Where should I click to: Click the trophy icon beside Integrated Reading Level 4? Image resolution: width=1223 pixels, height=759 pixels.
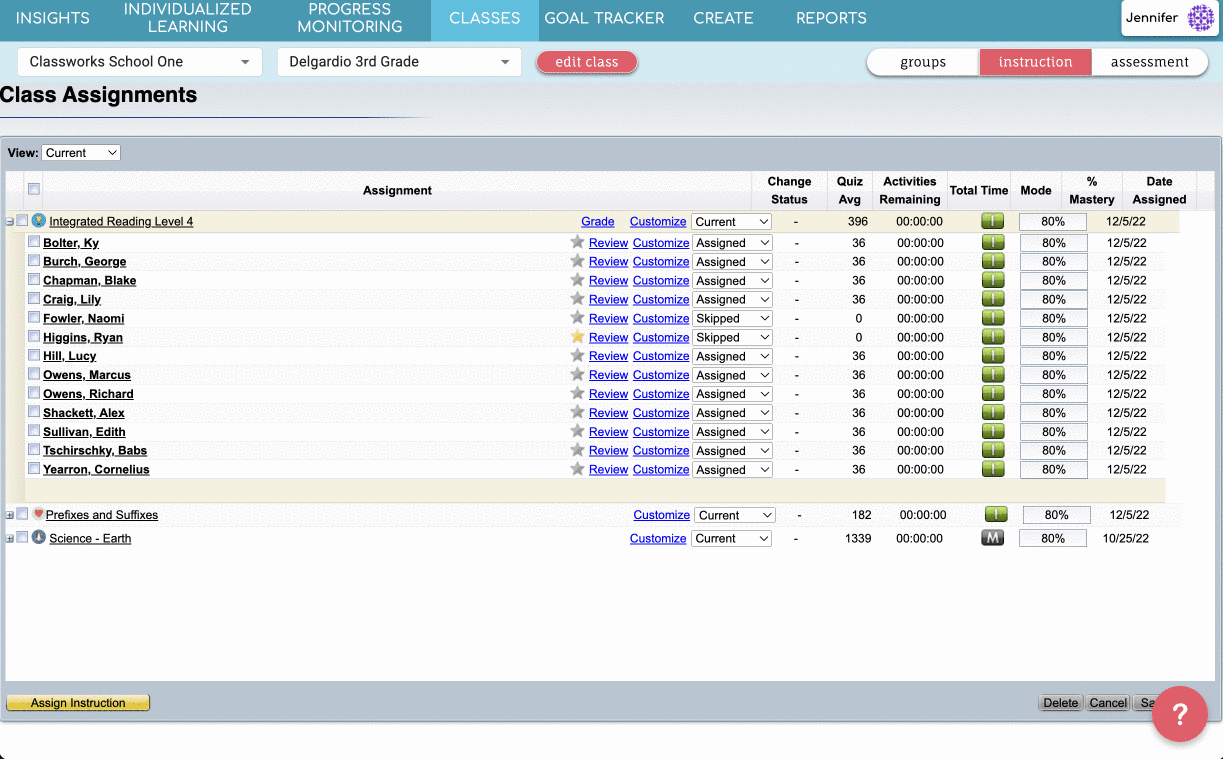[39, 221]
